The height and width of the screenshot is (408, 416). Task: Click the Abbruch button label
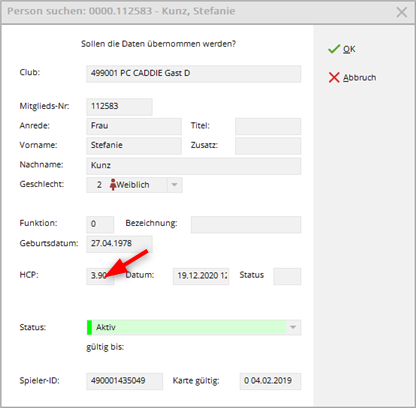click(359, 77)
